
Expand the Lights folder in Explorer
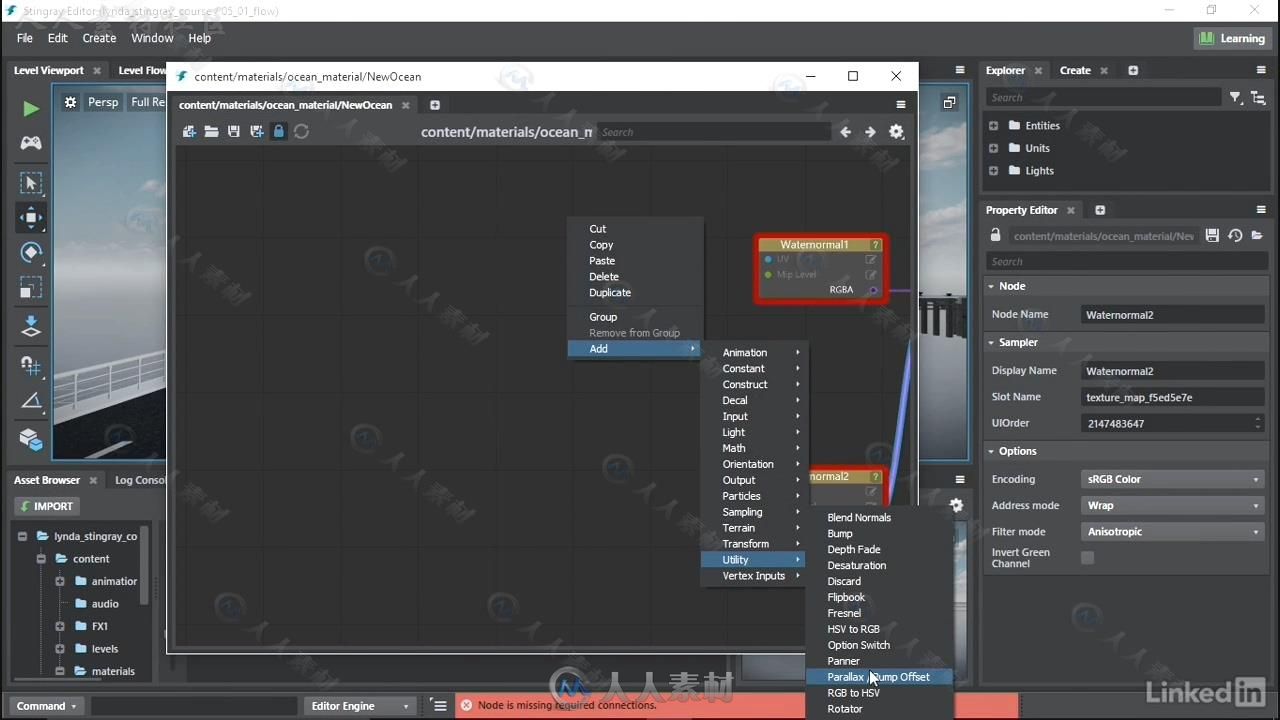[x=993, y=171]
